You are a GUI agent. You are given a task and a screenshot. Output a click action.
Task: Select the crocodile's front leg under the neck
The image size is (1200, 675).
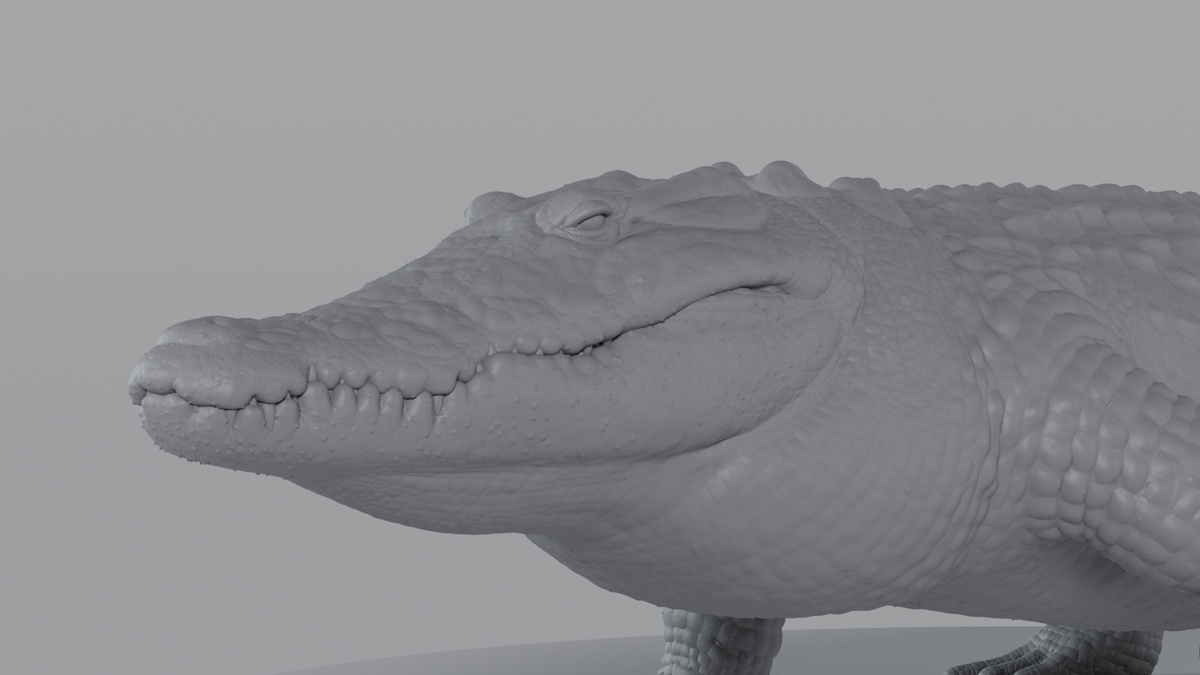pyautogui.click(x=722, y=642)
